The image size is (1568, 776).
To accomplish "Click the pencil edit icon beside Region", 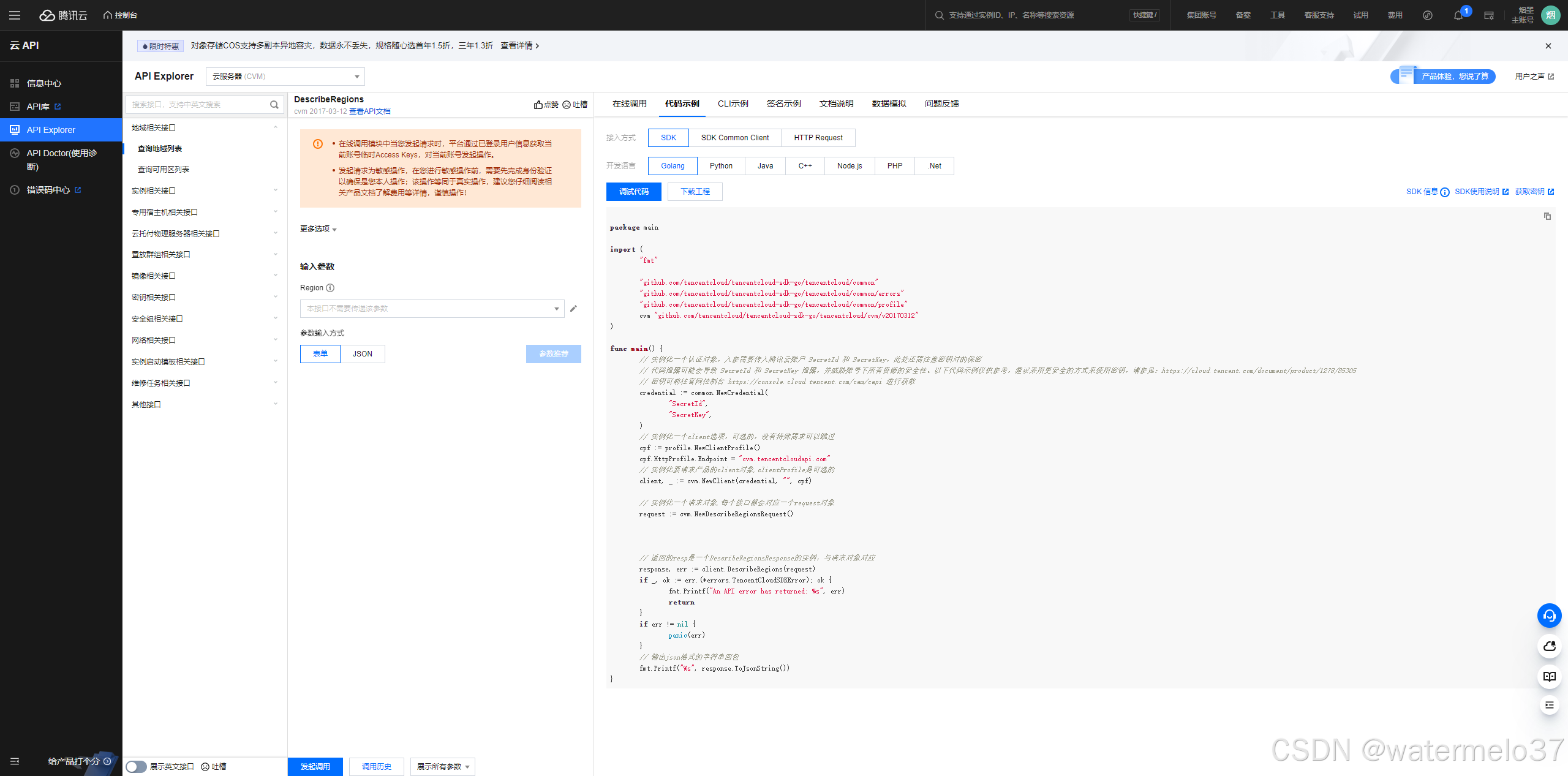I will click(573, 309).
